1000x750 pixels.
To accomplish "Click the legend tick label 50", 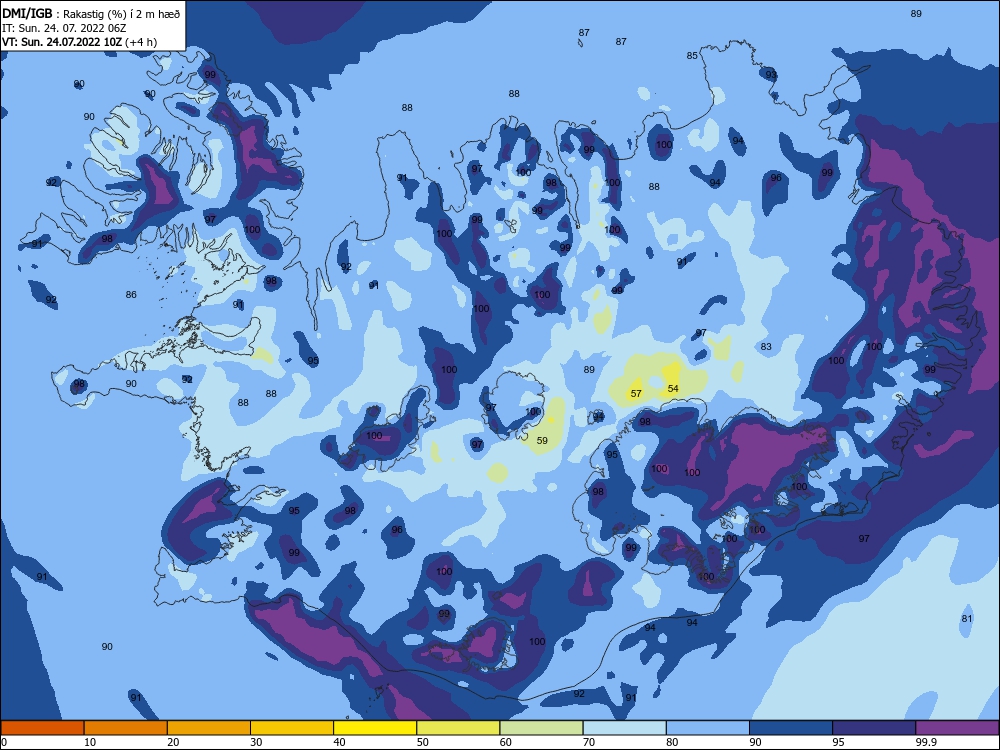I will coord(422,742).
